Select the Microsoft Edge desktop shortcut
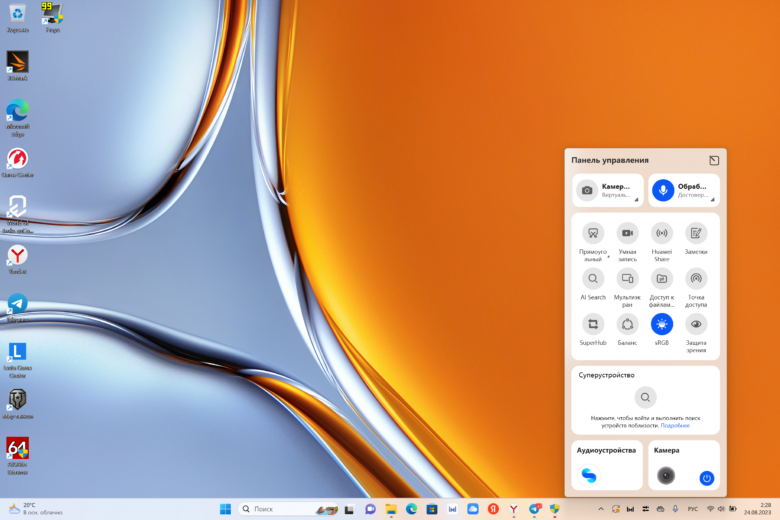This screenshot has width=780, height=520. tap(17, 117)
